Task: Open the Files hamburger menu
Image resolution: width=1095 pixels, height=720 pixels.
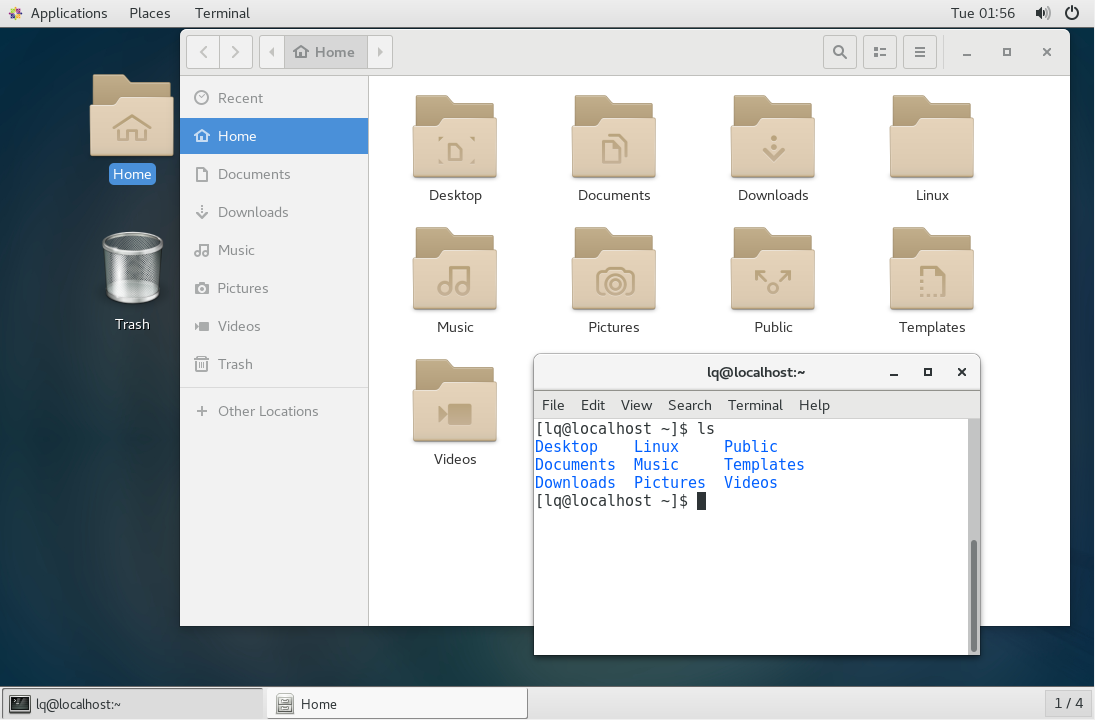Action: point(920,52)
